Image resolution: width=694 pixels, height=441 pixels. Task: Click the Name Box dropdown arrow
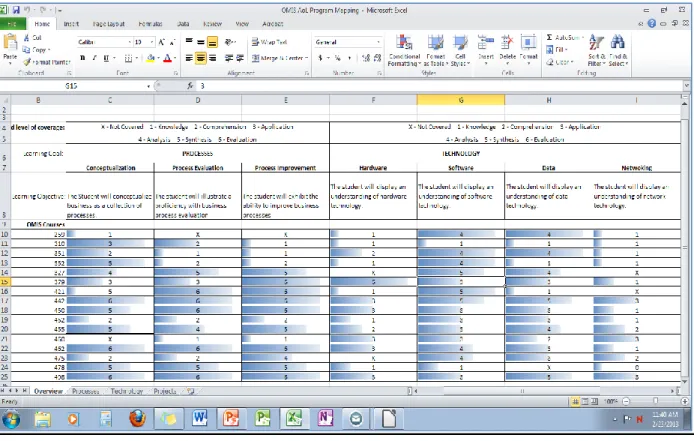[x=148, y=86]
